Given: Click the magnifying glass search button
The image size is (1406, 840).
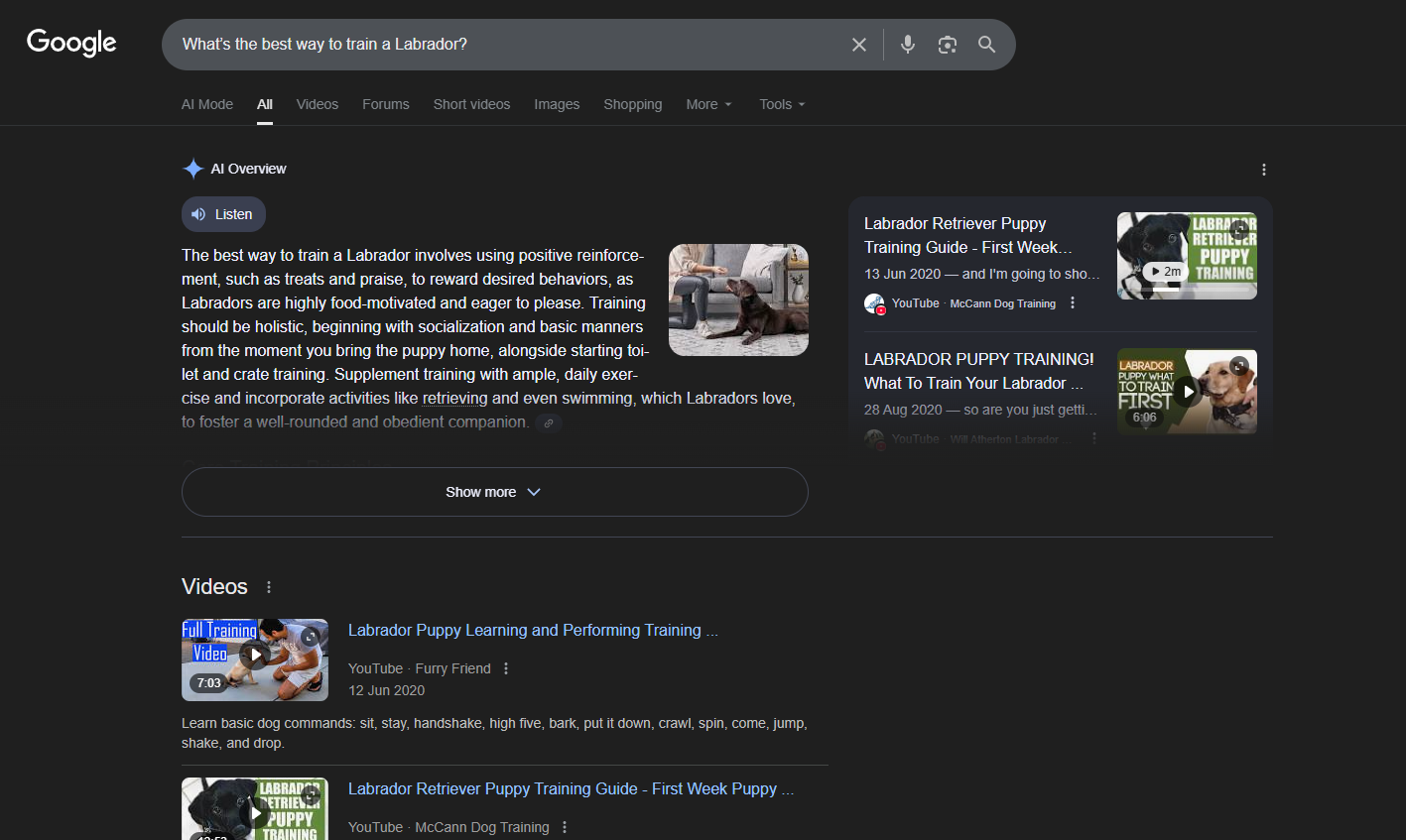Looking at the screenshot, I should (986, 45).
